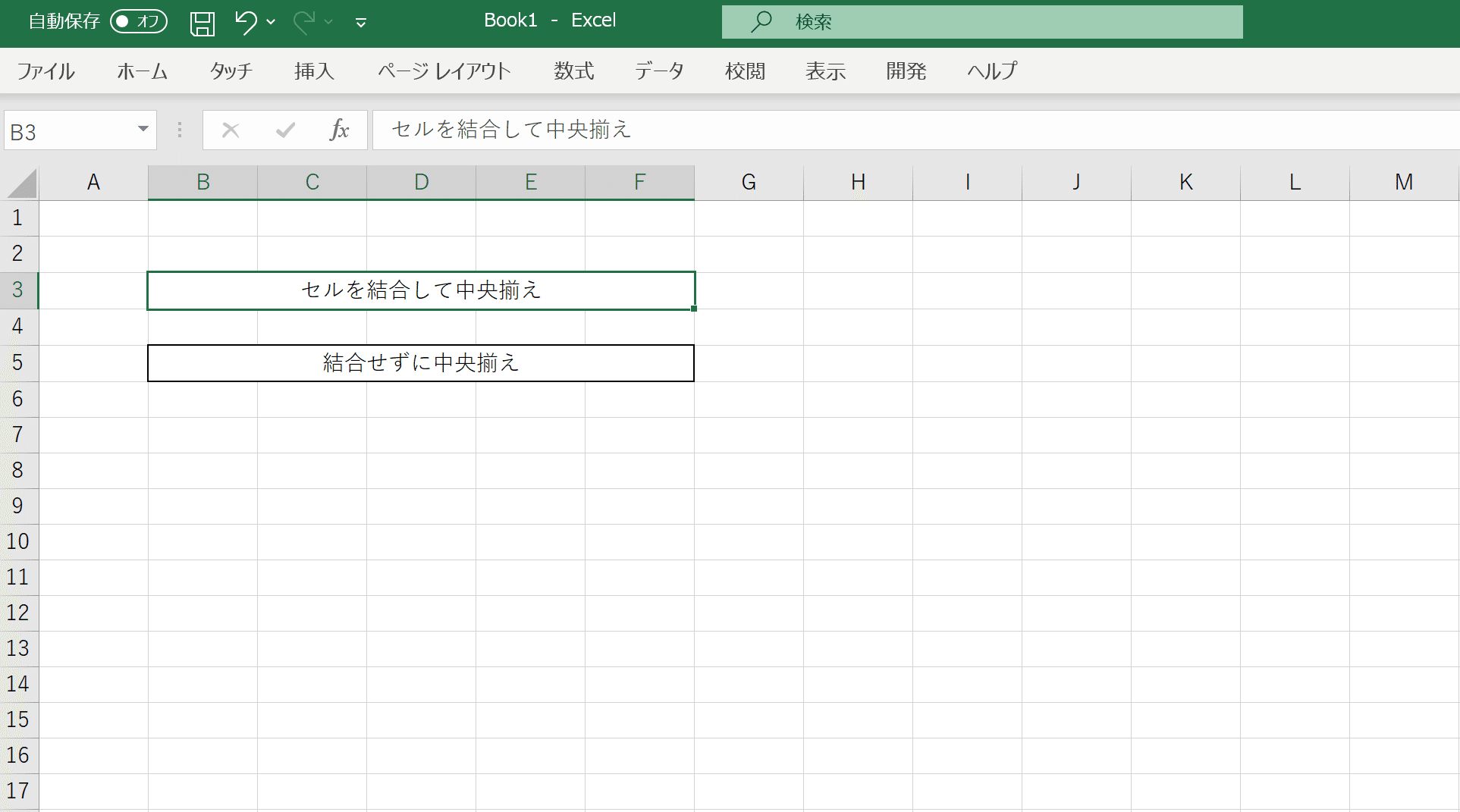Click the formula bar text field

click(x=916, y=130)
